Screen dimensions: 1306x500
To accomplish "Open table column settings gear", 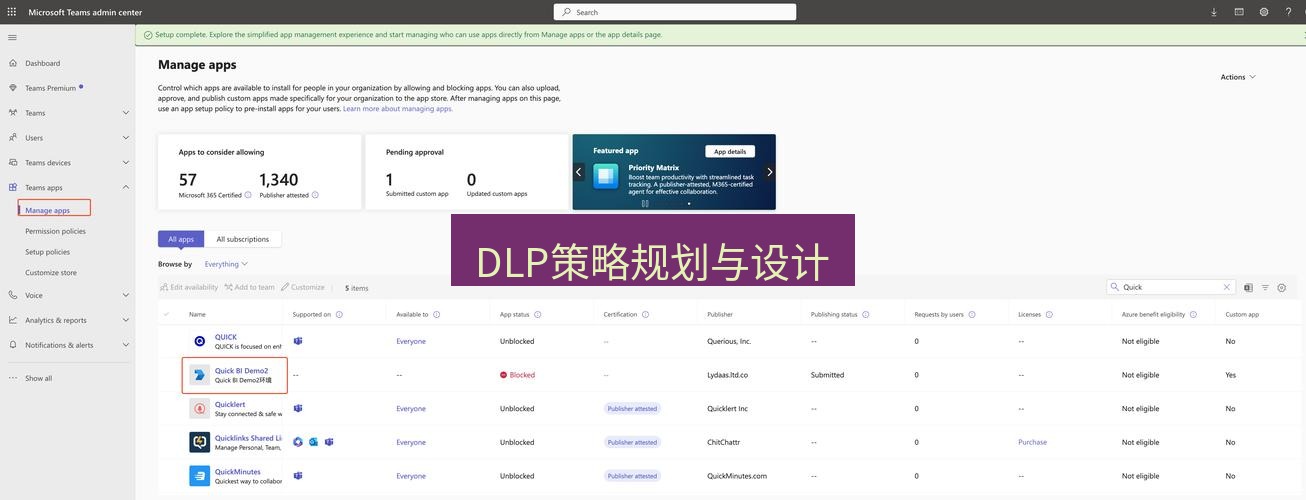I will point(1282,287).
